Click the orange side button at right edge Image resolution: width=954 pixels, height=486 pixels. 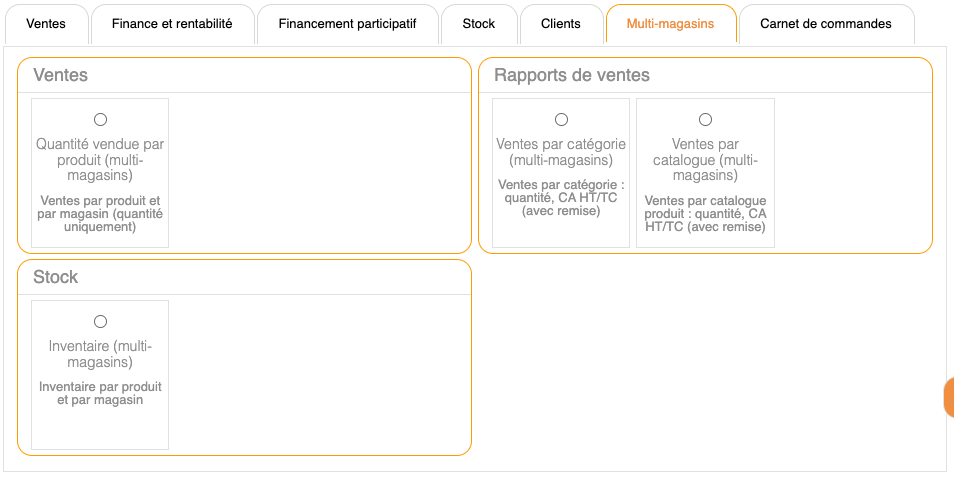[x=948, y=397]
